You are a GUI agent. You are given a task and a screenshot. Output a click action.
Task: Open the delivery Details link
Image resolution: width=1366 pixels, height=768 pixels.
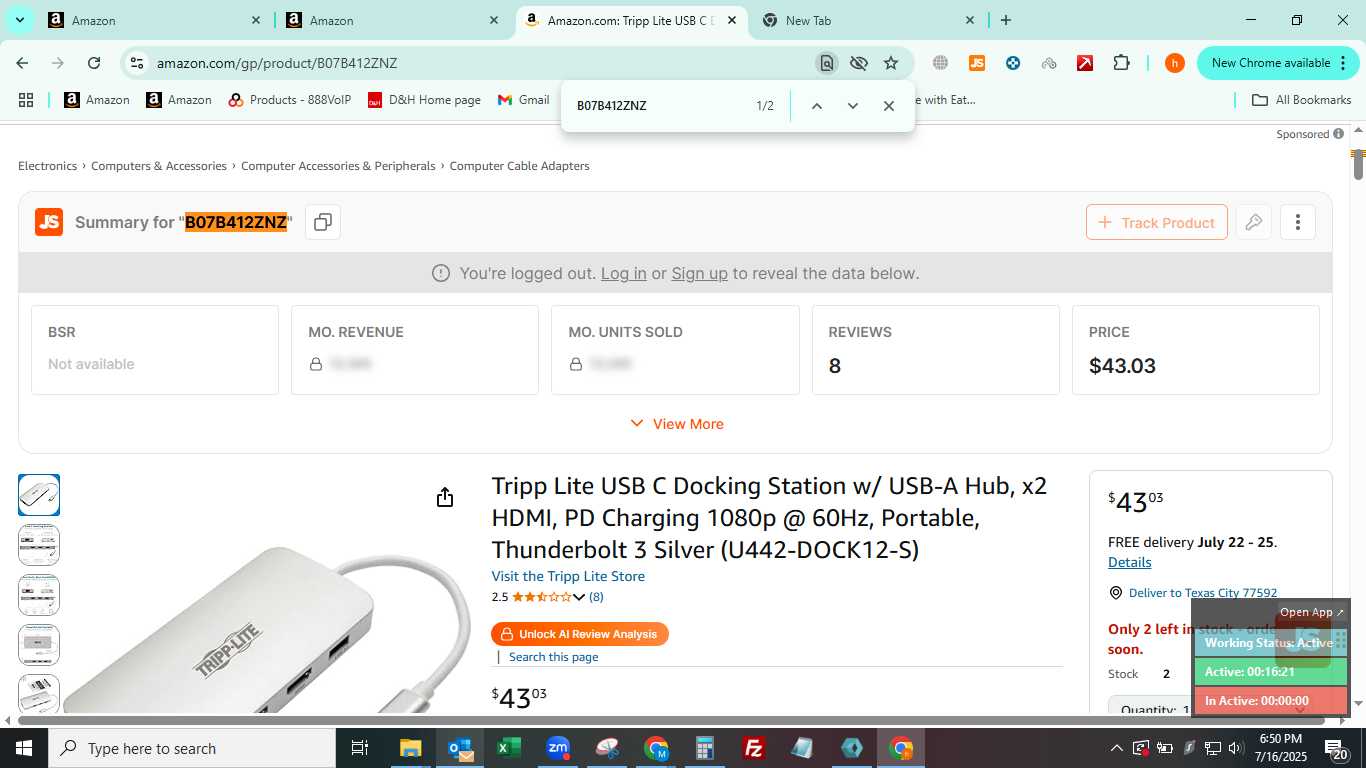(x=1129, y=562)
